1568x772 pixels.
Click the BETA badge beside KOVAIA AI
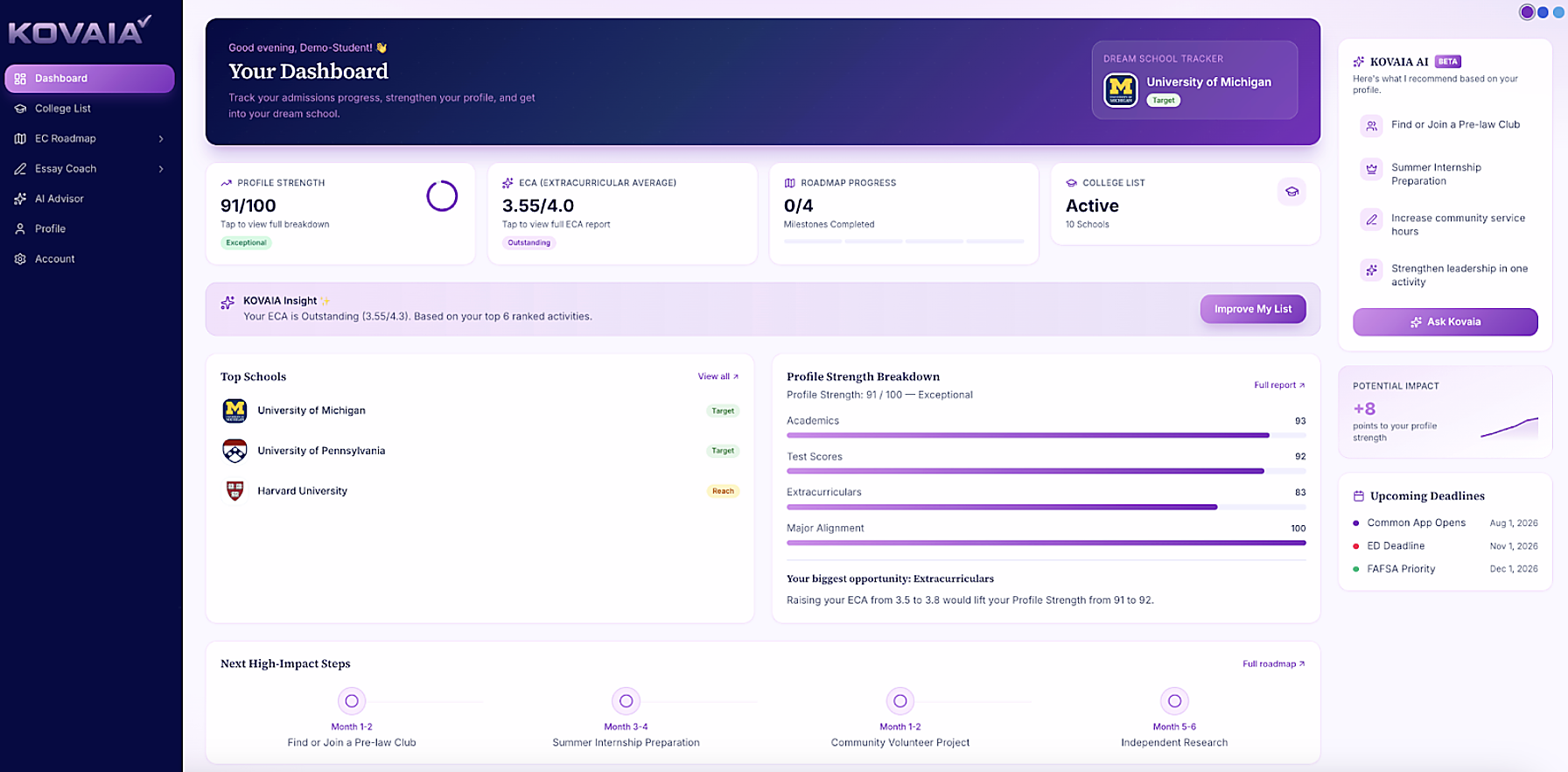[1448, 62]
